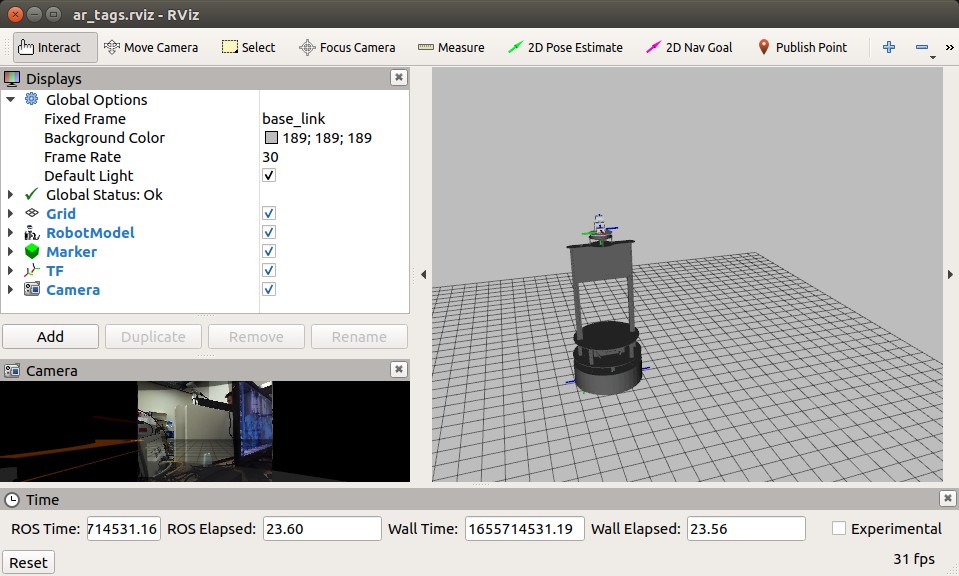This screenshot has height=576, width=959.
Task: Click the Fixed Frame value base_link
Action: coord(294,119)
